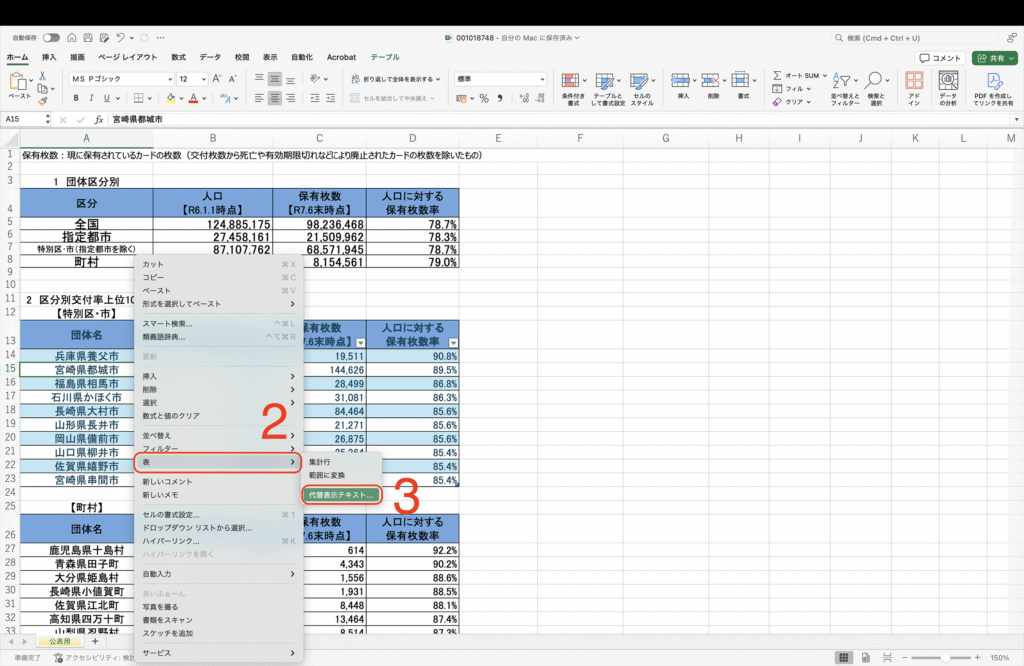
Task: Toggle Wrap Text (折り返して全体を表示する)
Action: point(396,79)
